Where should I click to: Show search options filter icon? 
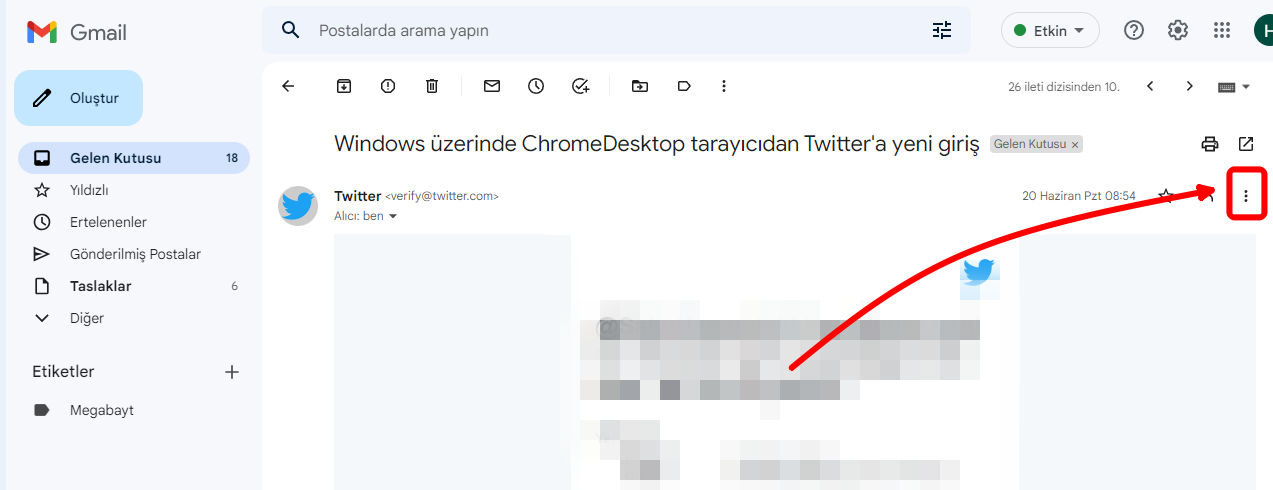(942, 30)
